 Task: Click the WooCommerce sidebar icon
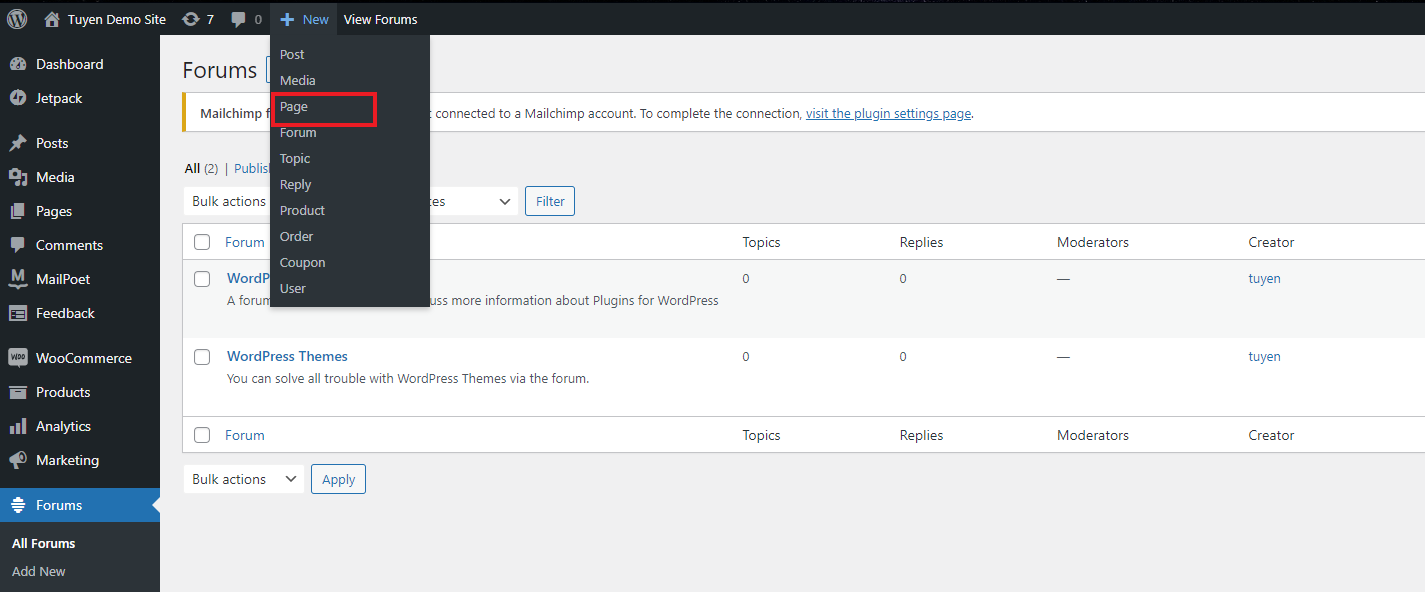point(18,358)
